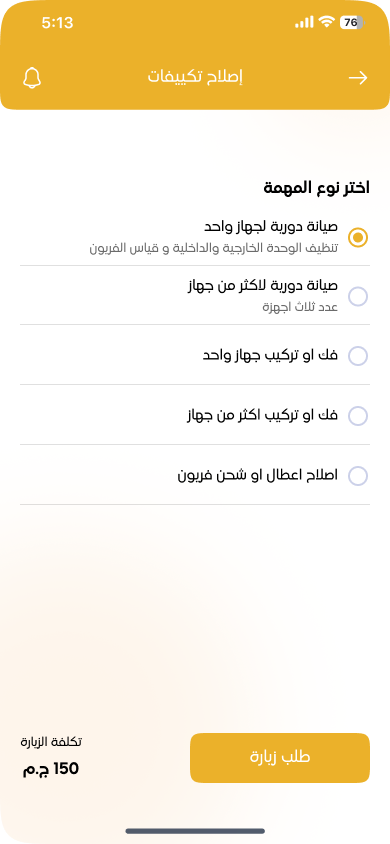Choose the صيانة دورية لجهاز واحد label text

click(x=271, y=227)
